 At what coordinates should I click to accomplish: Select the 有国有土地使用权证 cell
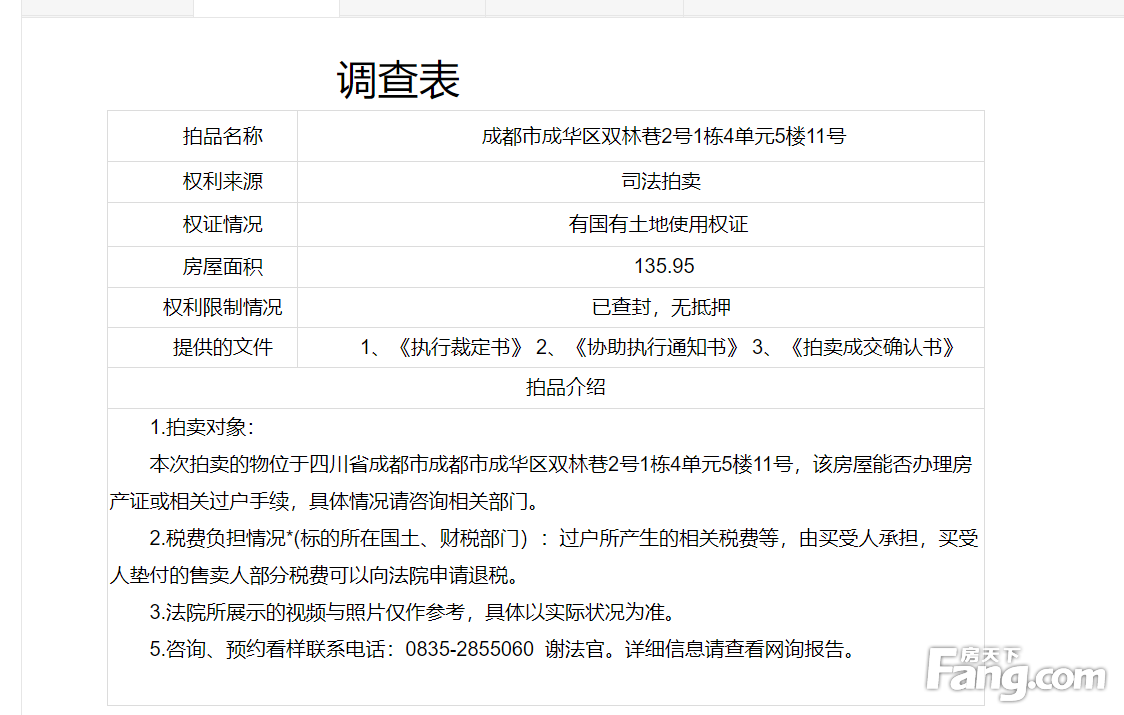coord(658,225)
